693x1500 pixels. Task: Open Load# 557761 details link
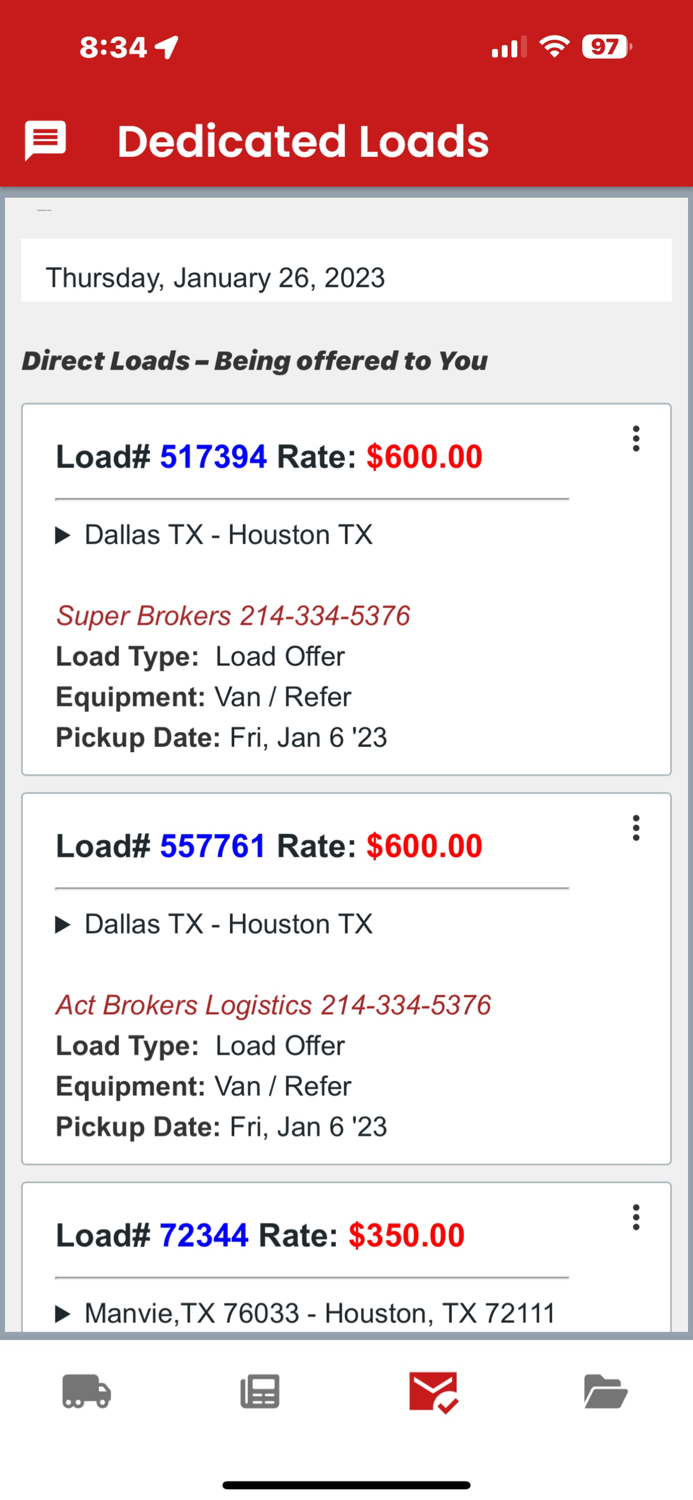212,845
